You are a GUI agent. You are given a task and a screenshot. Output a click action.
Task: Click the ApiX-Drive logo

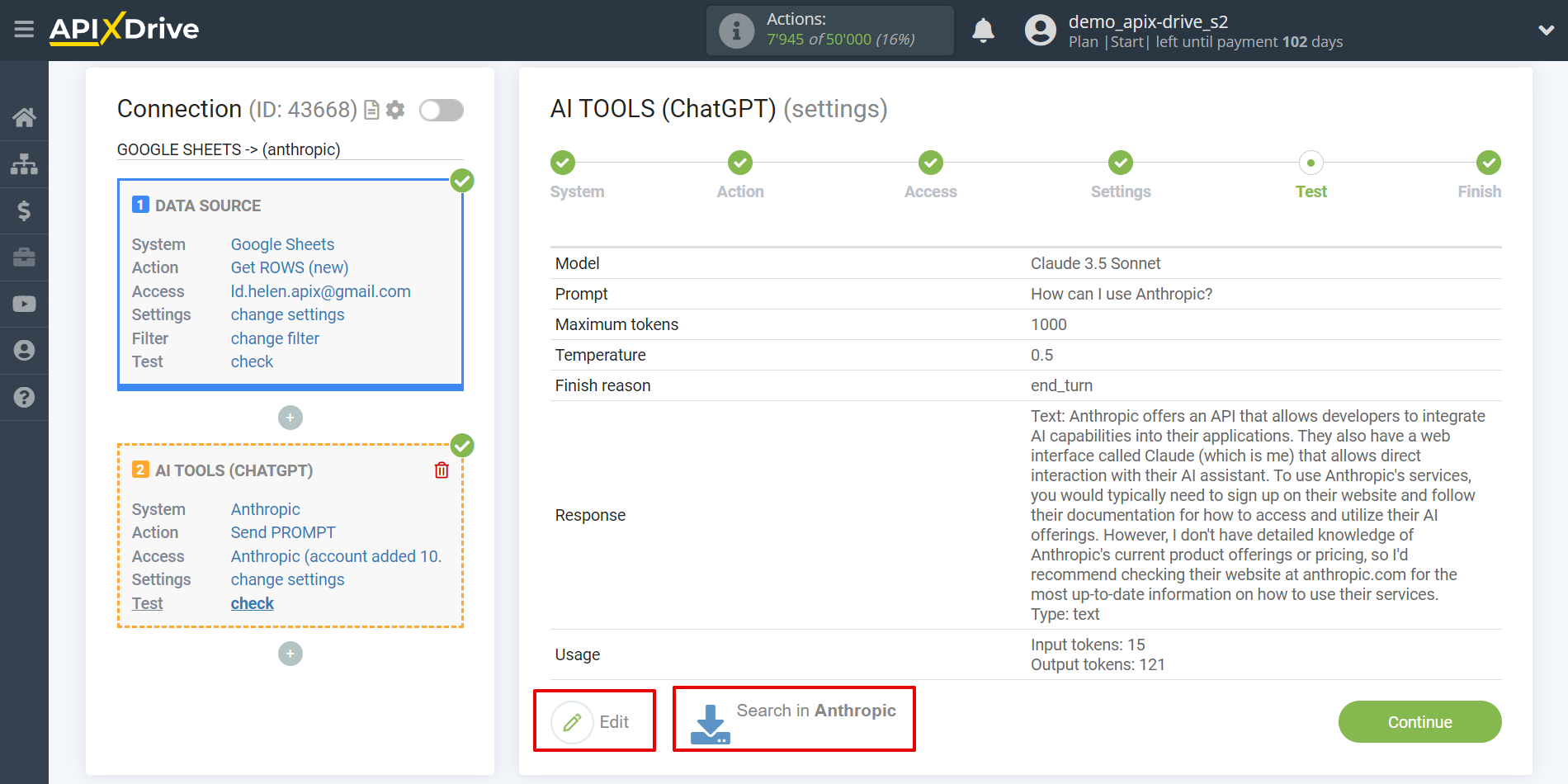coord(124,29)
